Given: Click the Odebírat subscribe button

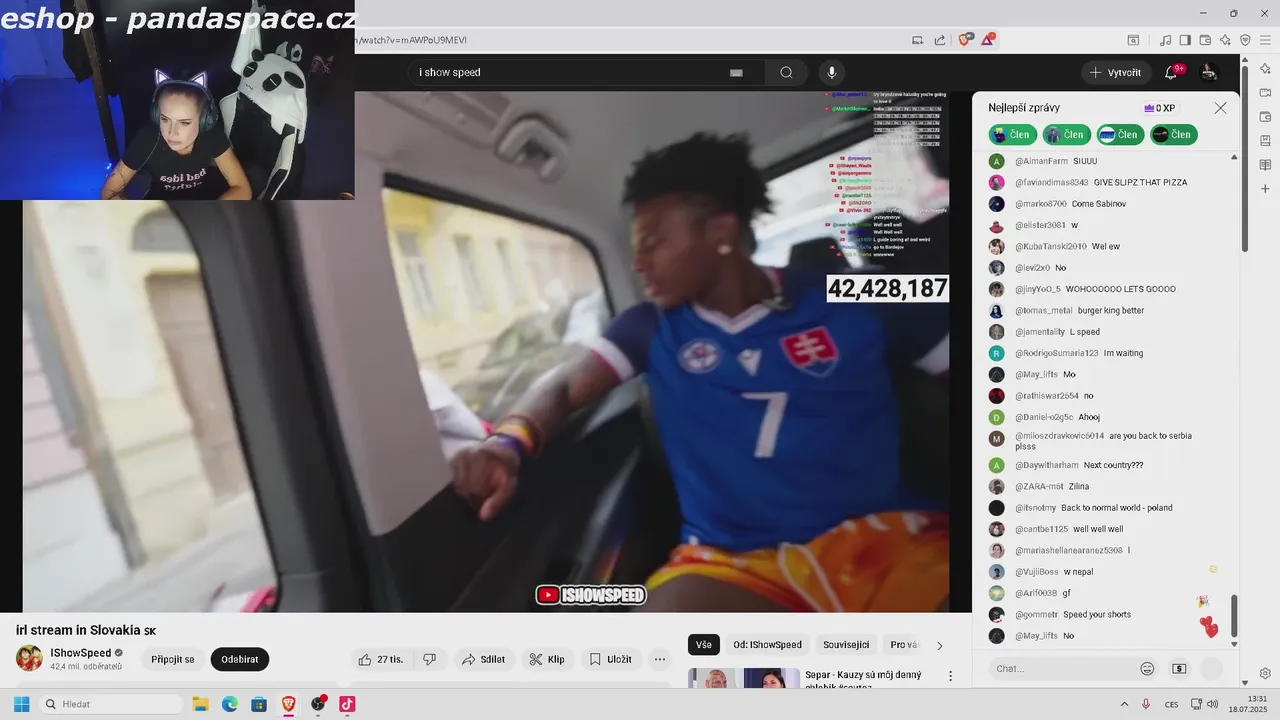Looking at the screenshot, I should pyautogui.click(x=240, y=659).
